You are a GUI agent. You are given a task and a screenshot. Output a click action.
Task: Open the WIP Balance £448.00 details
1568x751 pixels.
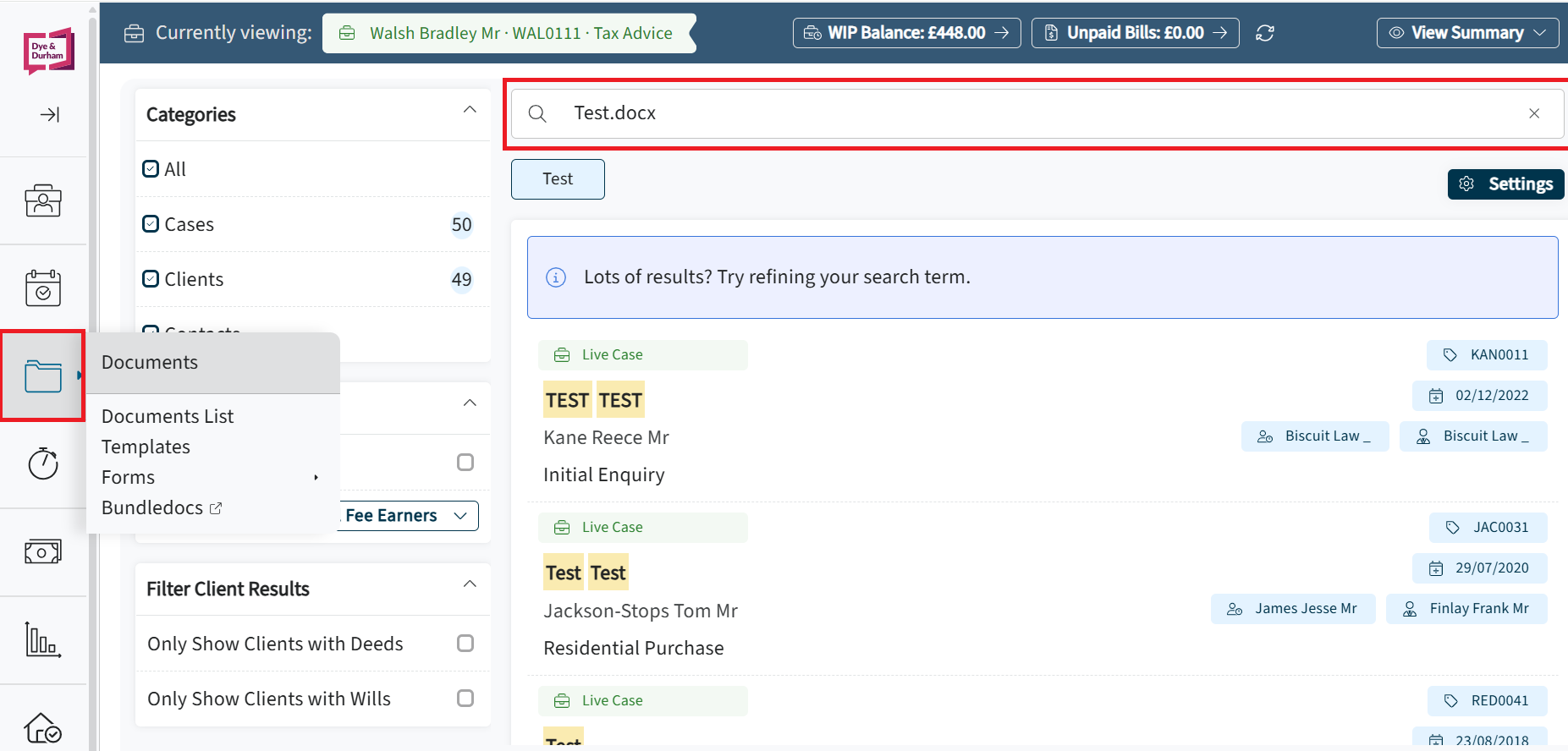pyautogui.click(x=906, y=33)
